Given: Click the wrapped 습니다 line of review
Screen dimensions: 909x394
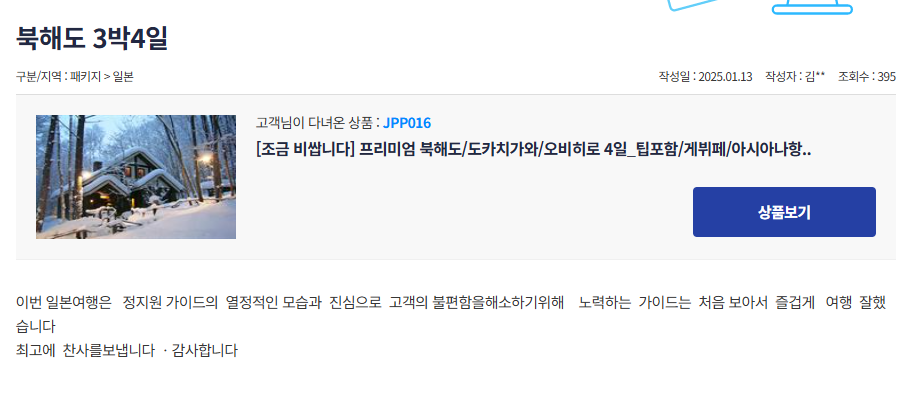Looking at the screenshot, I should coord(35,327).
